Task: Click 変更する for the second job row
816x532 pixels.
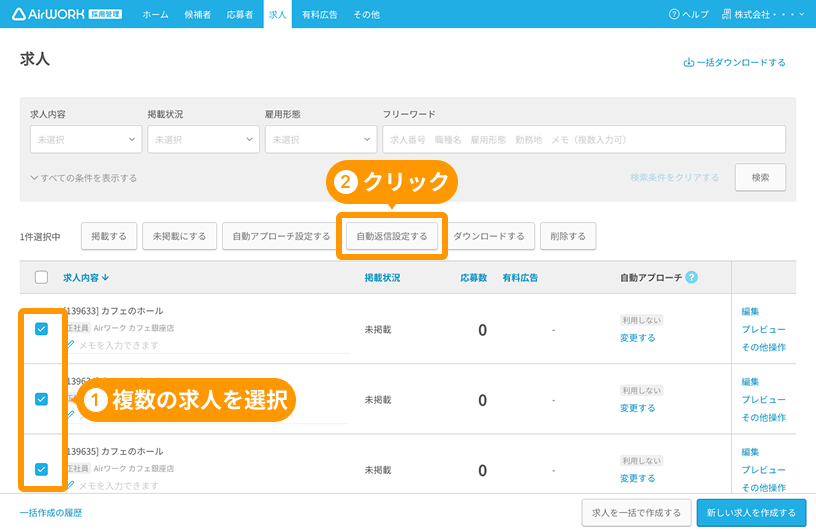Action: click(x=638, y=408)
